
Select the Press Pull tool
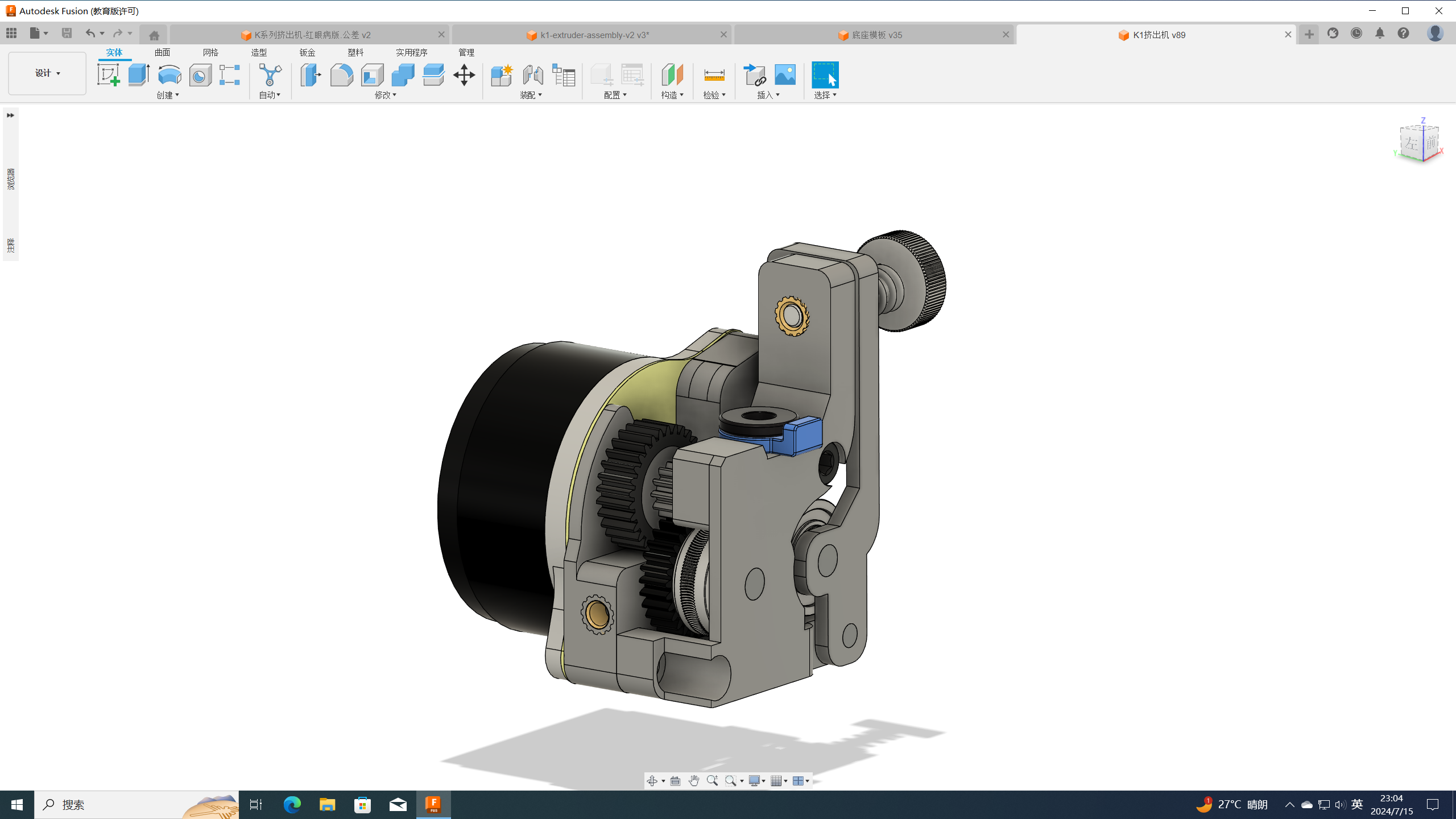[311, 75]
